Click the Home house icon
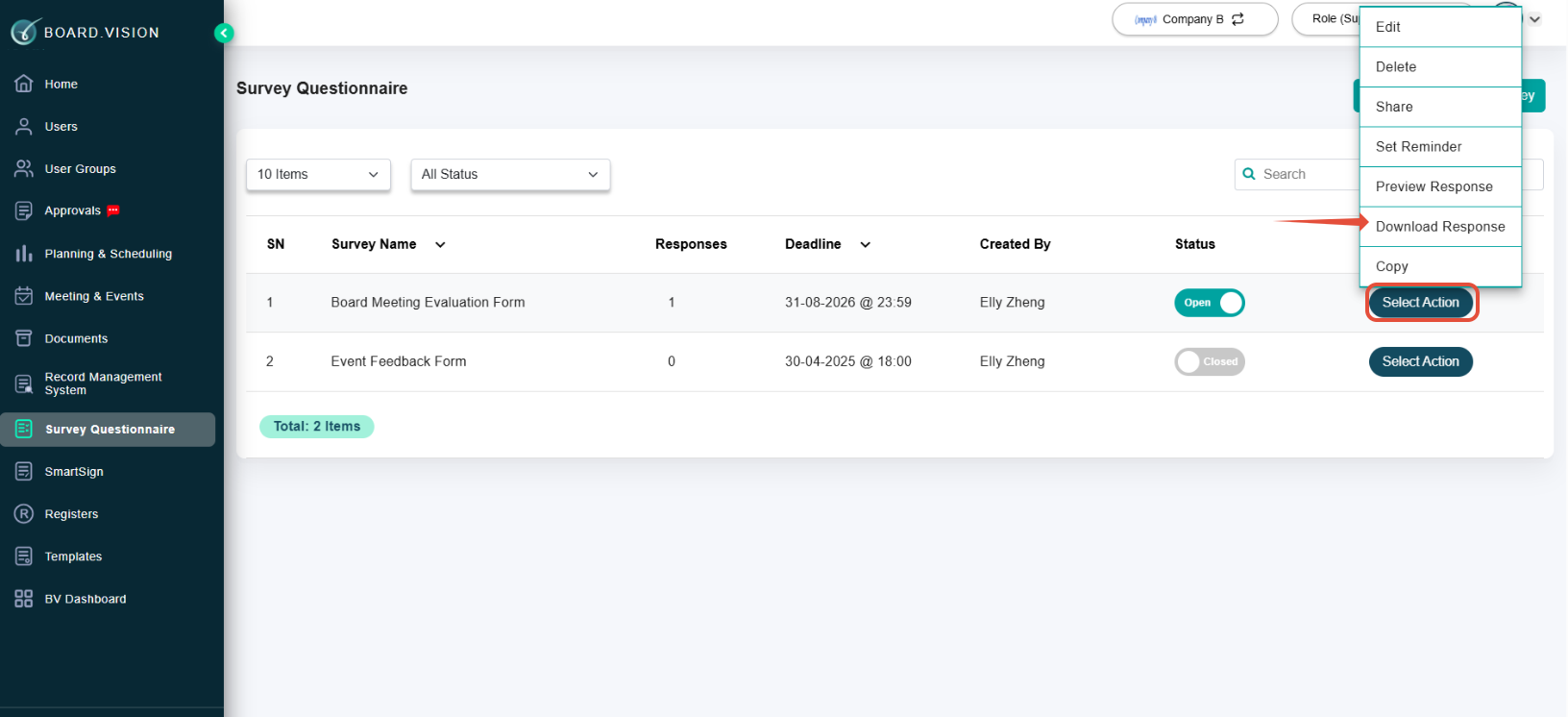Screen dimensions: 1568x717 pyautogui.click(x=24, y=84)
